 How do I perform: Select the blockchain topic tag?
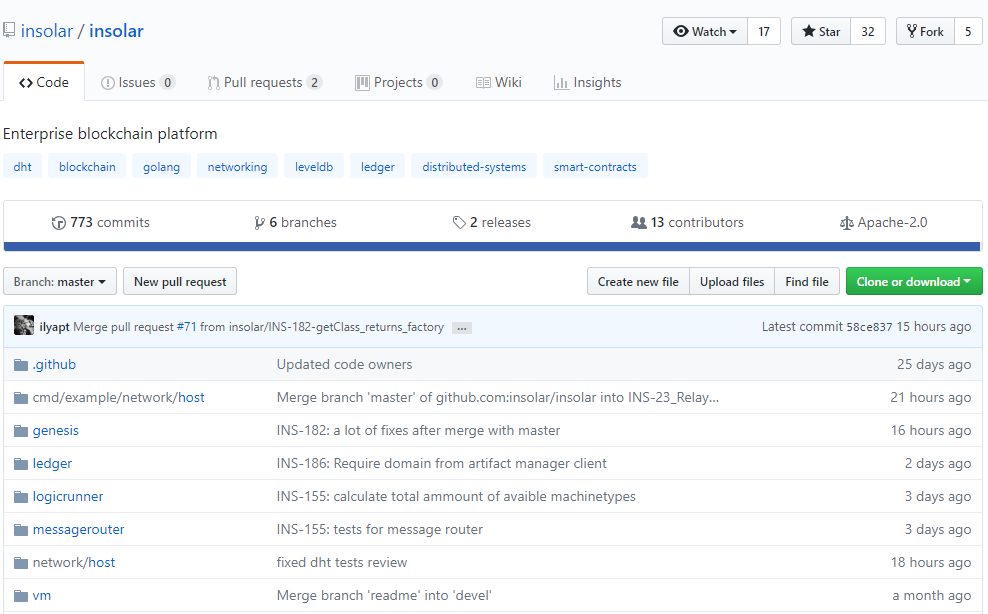tap(87, 166)
